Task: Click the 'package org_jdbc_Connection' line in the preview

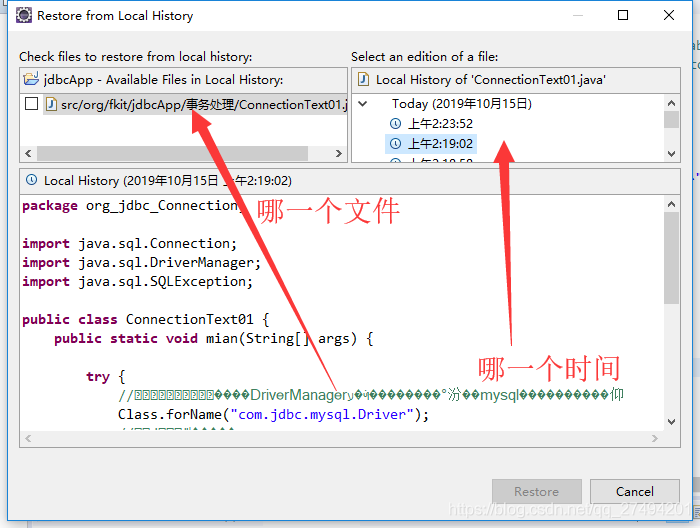Action: click(132, 206)
